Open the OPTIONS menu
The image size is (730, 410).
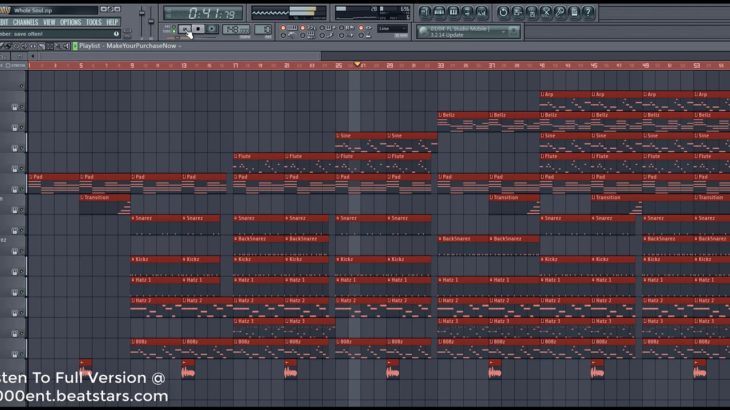click(x=71, y=22)
